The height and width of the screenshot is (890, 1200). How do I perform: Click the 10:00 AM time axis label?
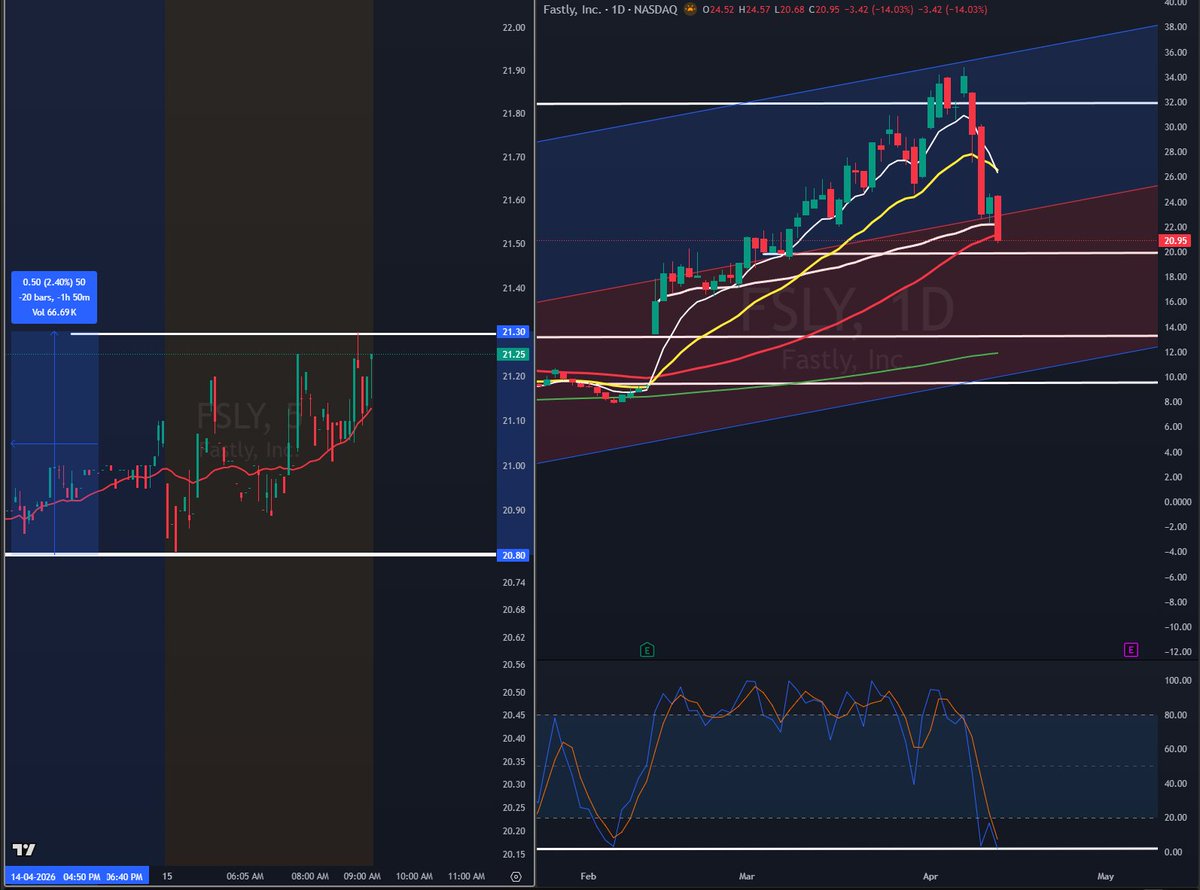click(x=414, y=876)
